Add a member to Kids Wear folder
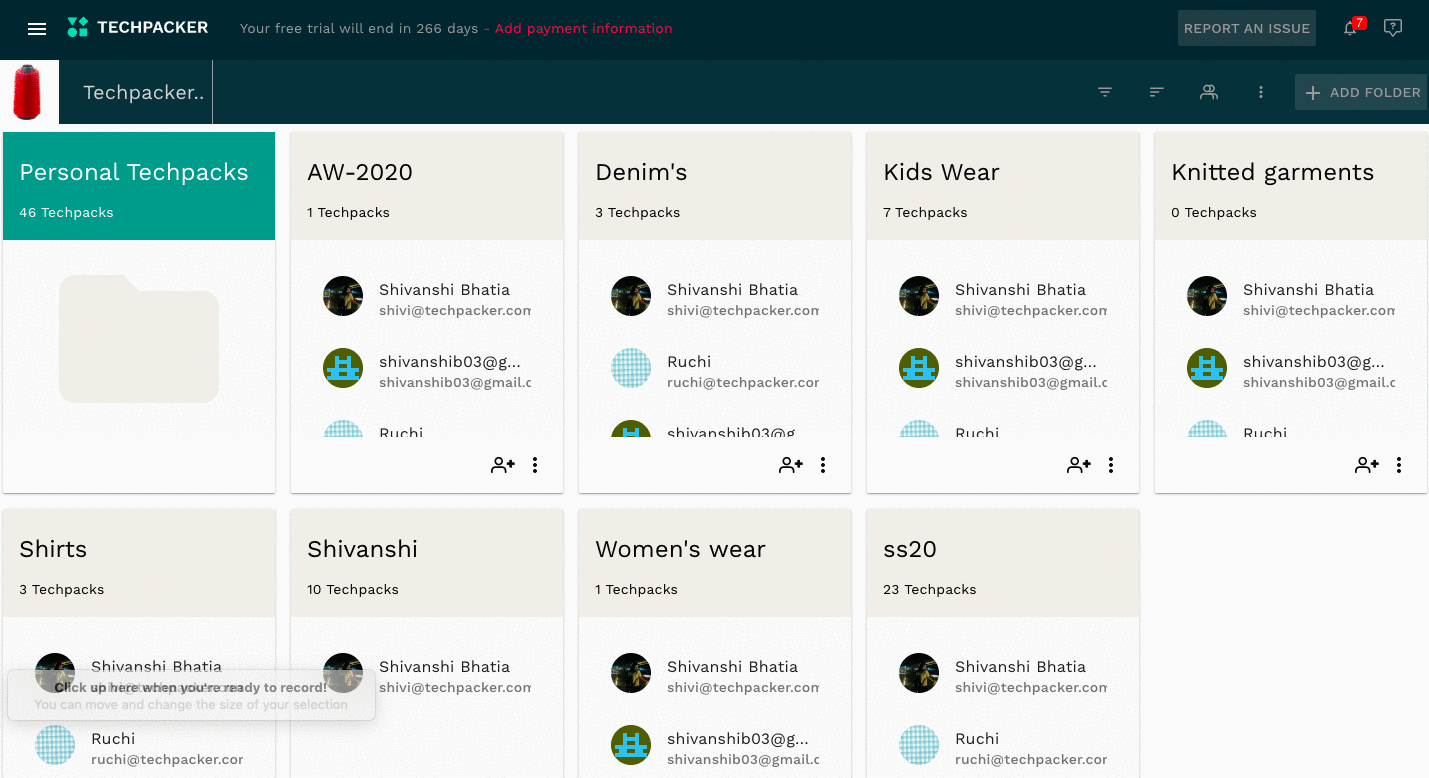1429x778 pixels. 1079,465
